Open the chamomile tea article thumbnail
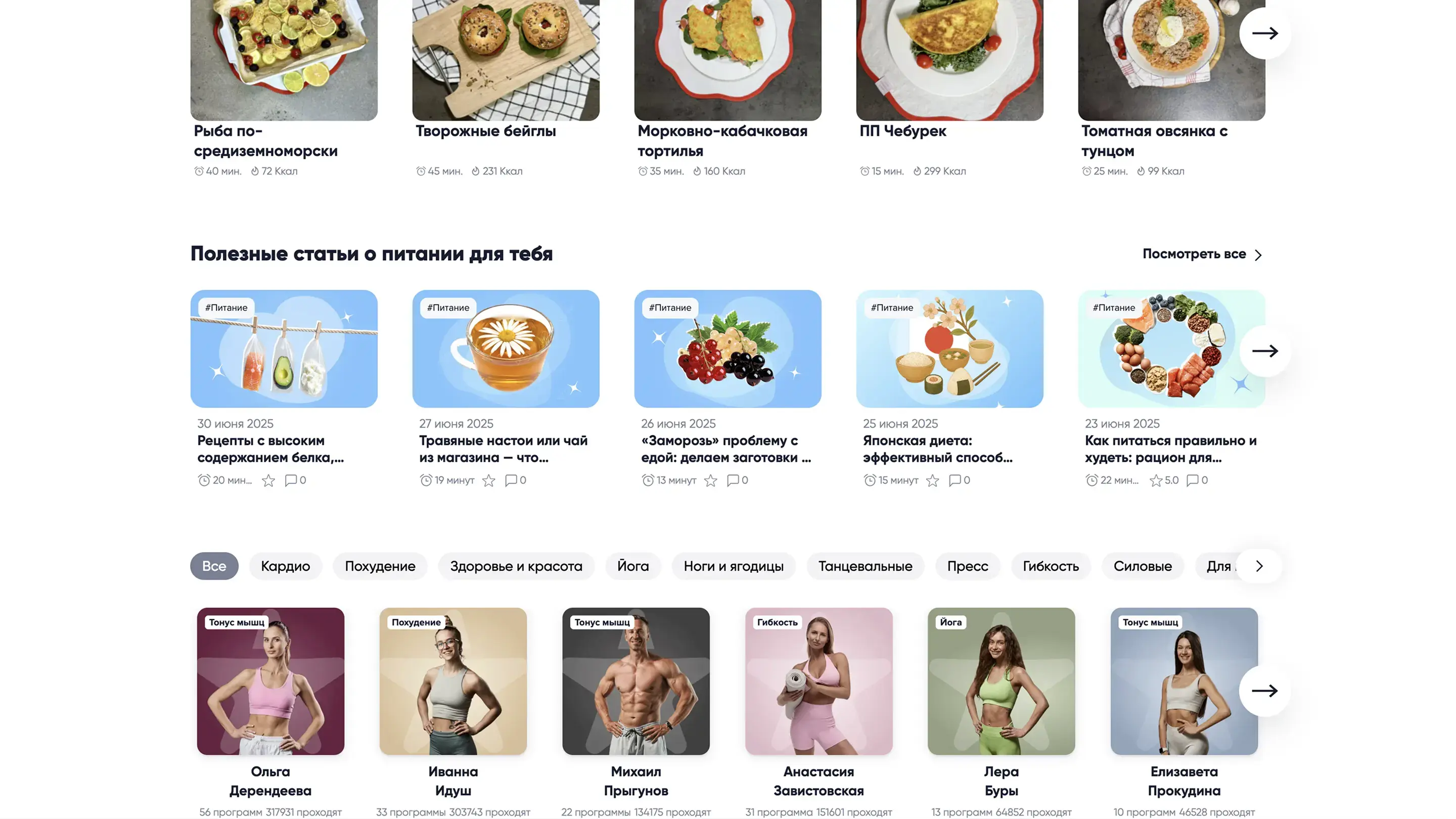Image resolution: width=1456 pixels, height=819 pixels. (x=506, y=349)
